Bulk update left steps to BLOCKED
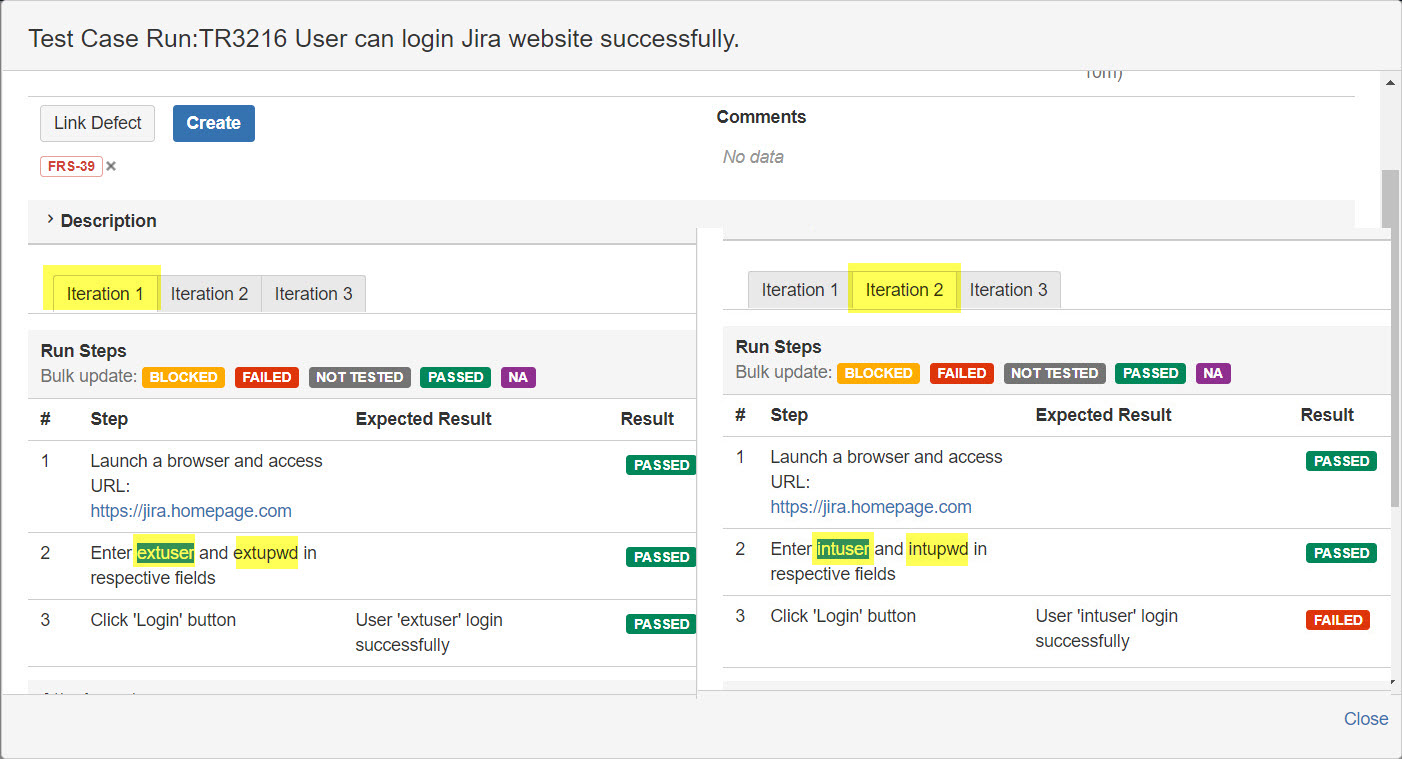The image size is (1402, 759). [183, 377]
